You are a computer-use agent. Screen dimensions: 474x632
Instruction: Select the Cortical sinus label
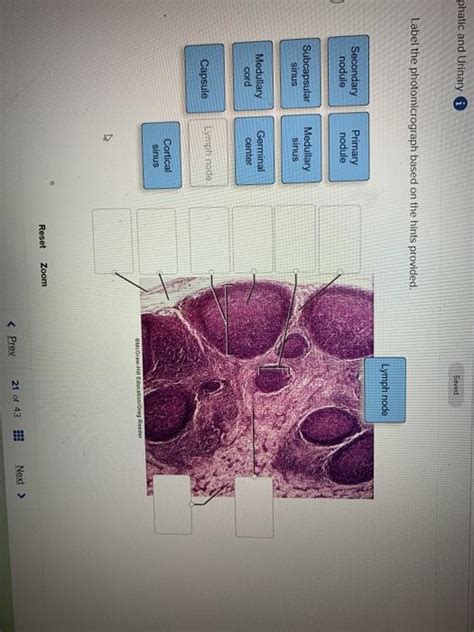[162, 155]
